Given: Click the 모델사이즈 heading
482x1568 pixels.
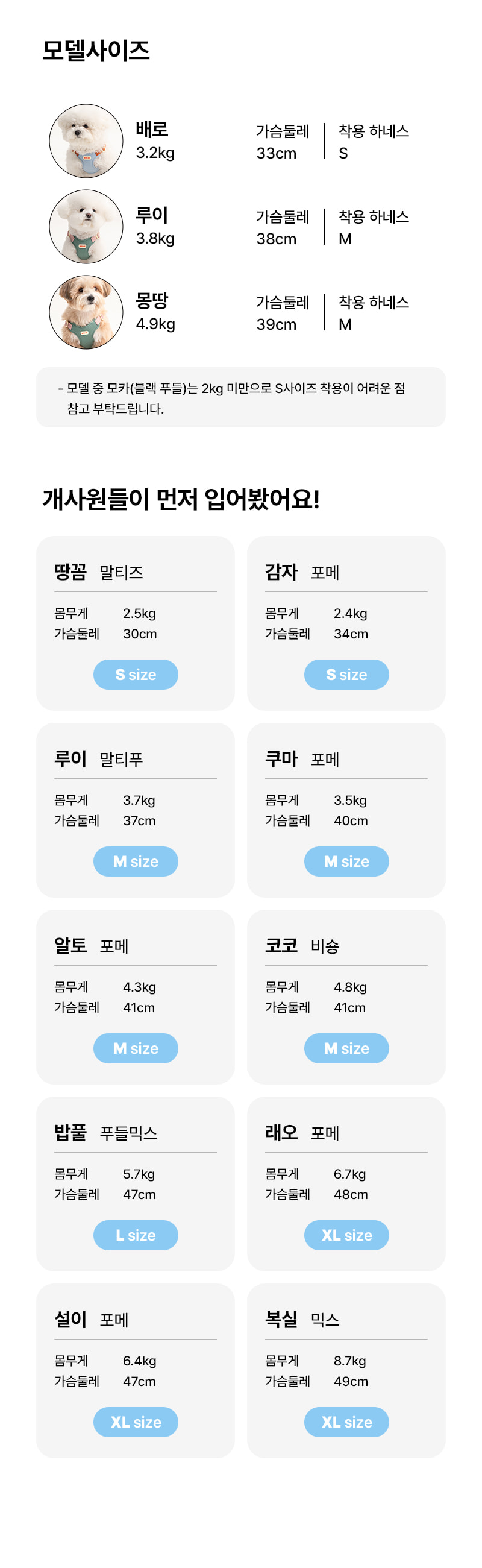Looking at the screenshot, I should pyautogui.click(x=96, y=51).
